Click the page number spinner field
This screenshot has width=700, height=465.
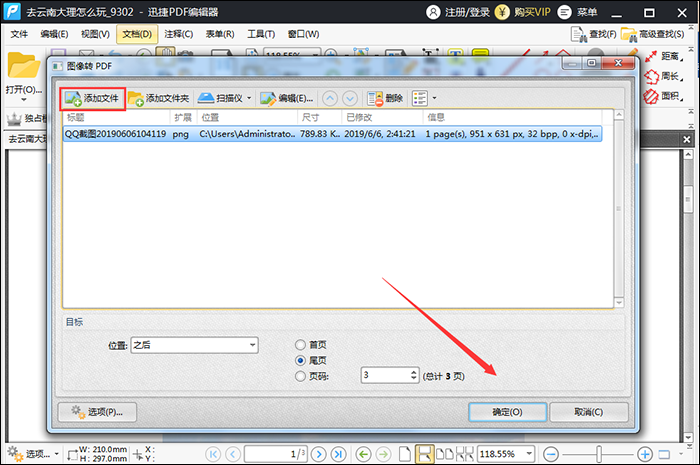[389, 375]
